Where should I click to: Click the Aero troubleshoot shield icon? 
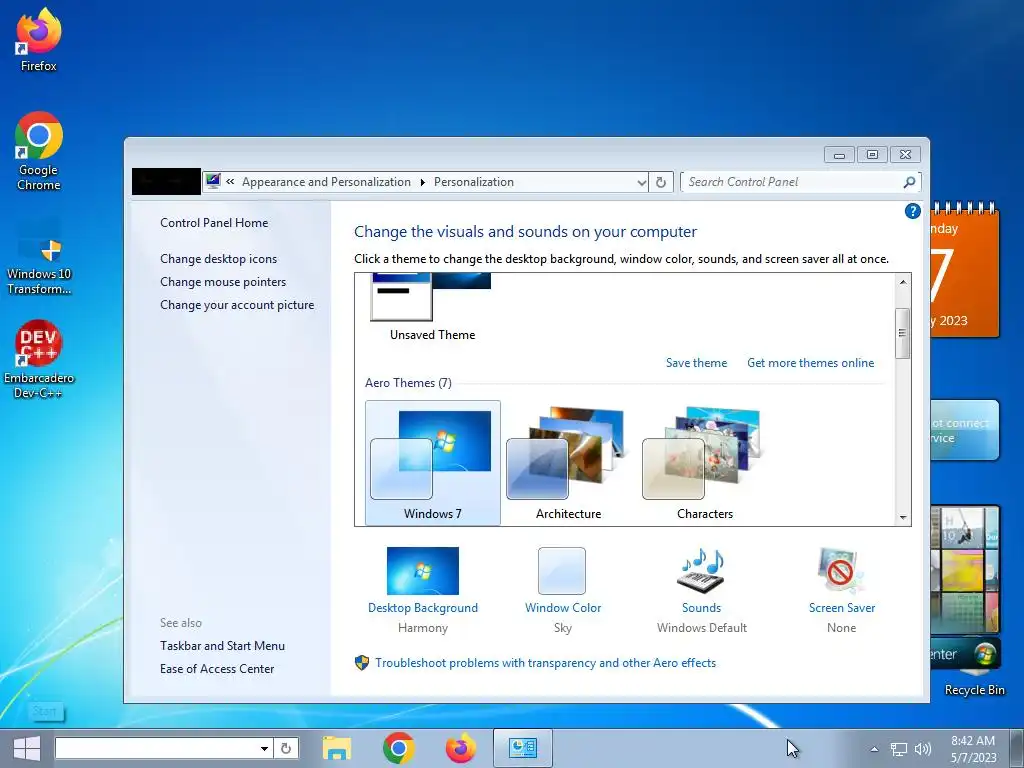click(x=362, y=663)
